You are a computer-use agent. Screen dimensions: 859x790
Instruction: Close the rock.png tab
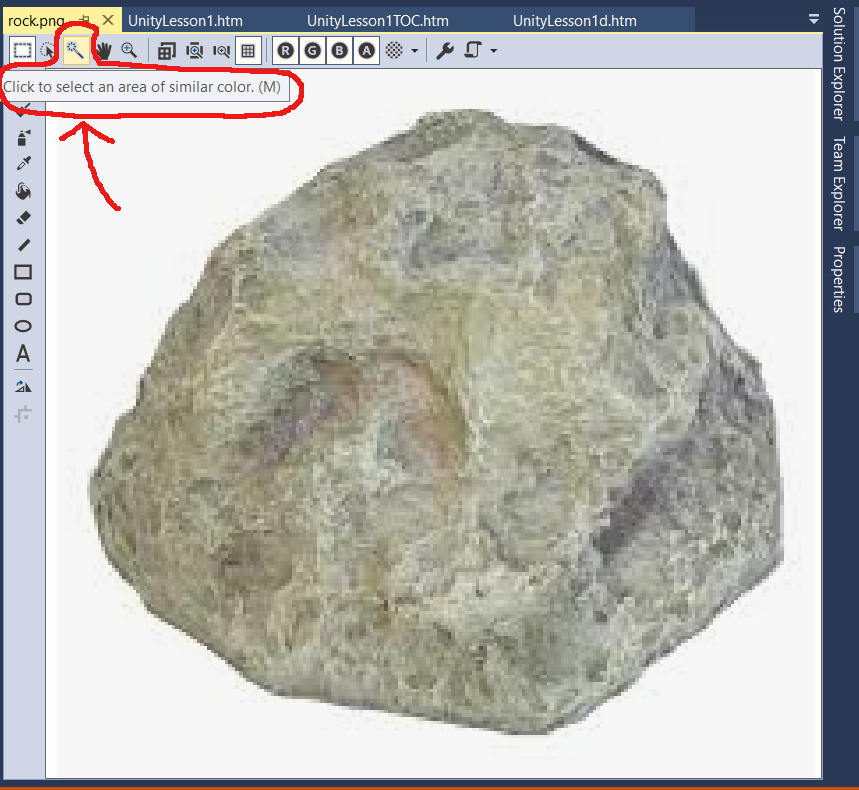coord(108,20)
